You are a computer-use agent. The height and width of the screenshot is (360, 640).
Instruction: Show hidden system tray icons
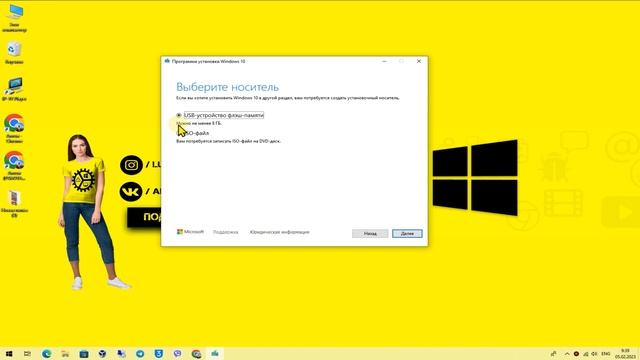click(567, 354)
